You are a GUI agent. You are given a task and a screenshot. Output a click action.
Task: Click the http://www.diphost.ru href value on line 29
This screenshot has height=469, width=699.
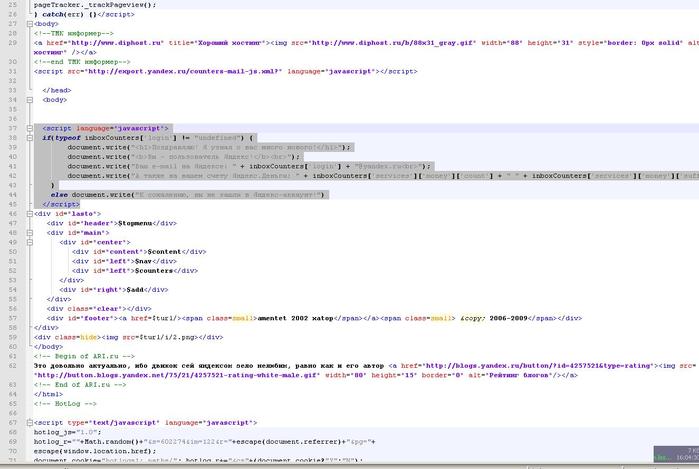click(115, 43)
